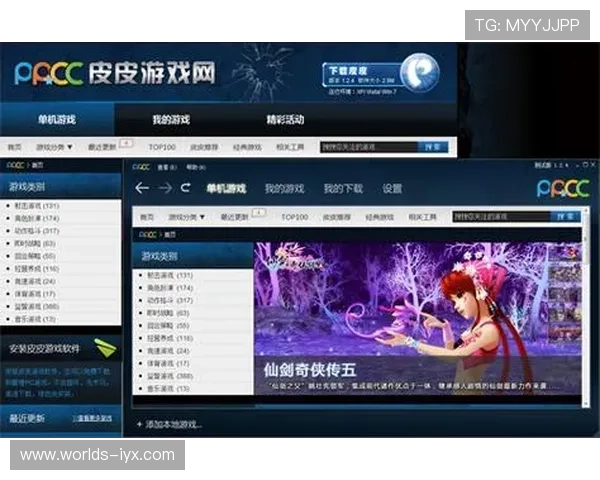Click 最近更新 in the website navigation bar
The image size is (600, 480).
point(102,147)
